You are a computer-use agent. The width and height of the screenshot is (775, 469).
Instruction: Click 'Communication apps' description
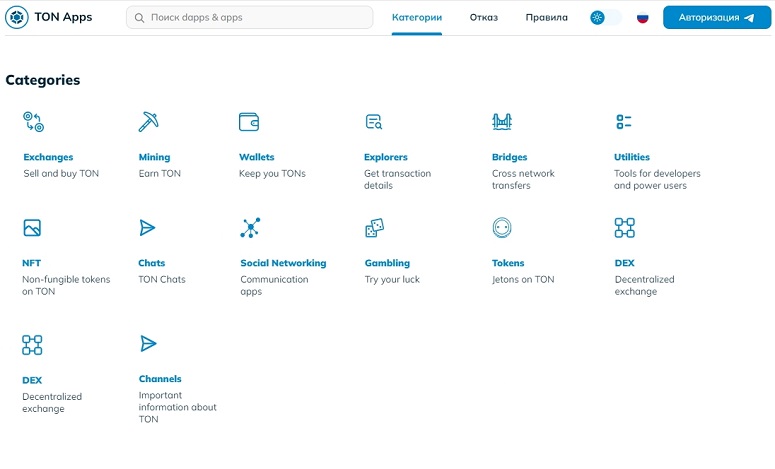pos(274,285)
